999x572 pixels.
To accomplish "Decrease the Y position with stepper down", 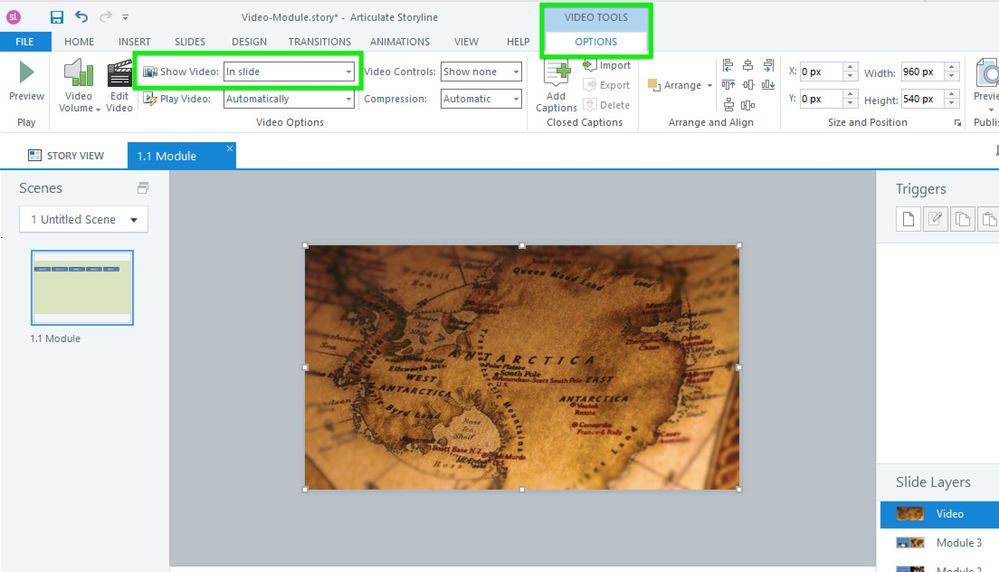I will point(850,103).
